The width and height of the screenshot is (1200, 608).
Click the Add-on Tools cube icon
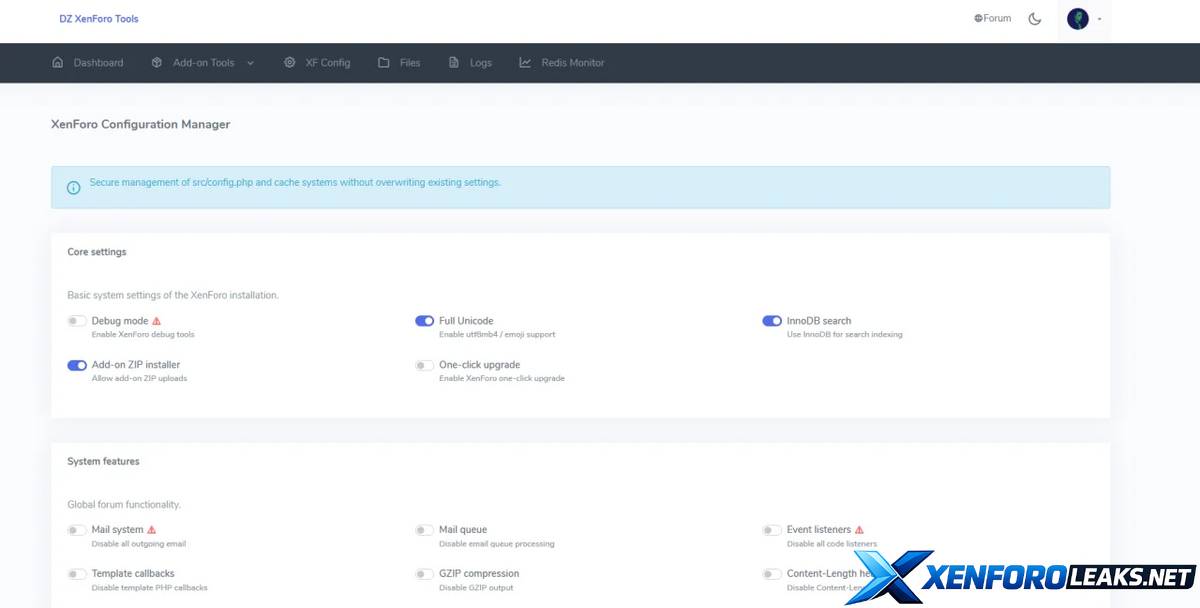(x=157, y=63)
